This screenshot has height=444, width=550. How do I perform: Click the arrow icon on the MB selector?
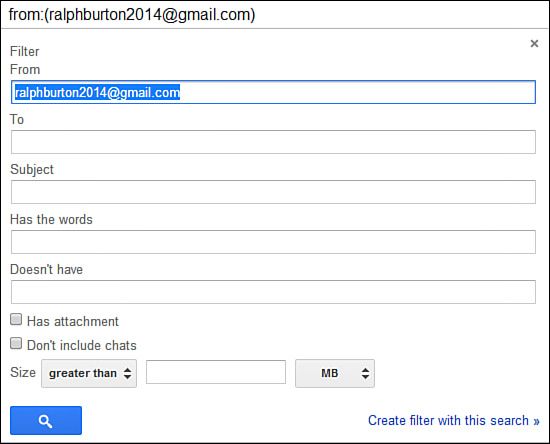click(x=365, y=374)
